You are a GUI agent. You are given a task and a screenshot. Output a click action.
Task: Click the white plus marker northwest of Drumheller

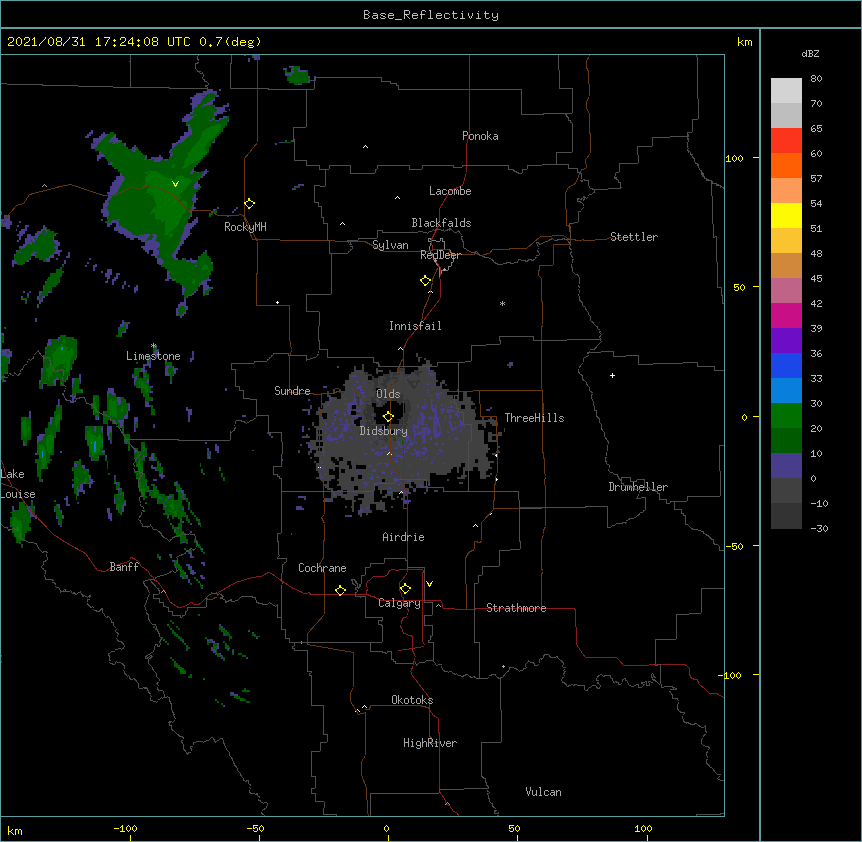(x=612, y=375)
